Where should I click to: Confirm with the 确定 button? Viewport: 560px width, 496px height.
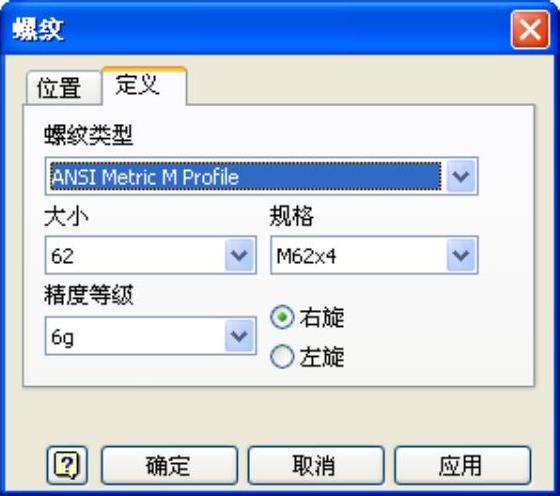tap(169, 465)
